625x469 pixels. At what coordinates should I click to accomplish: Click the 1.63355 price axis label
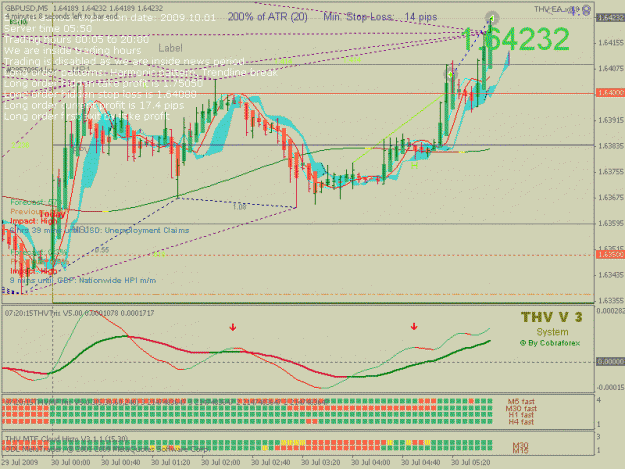coord(611,300)
